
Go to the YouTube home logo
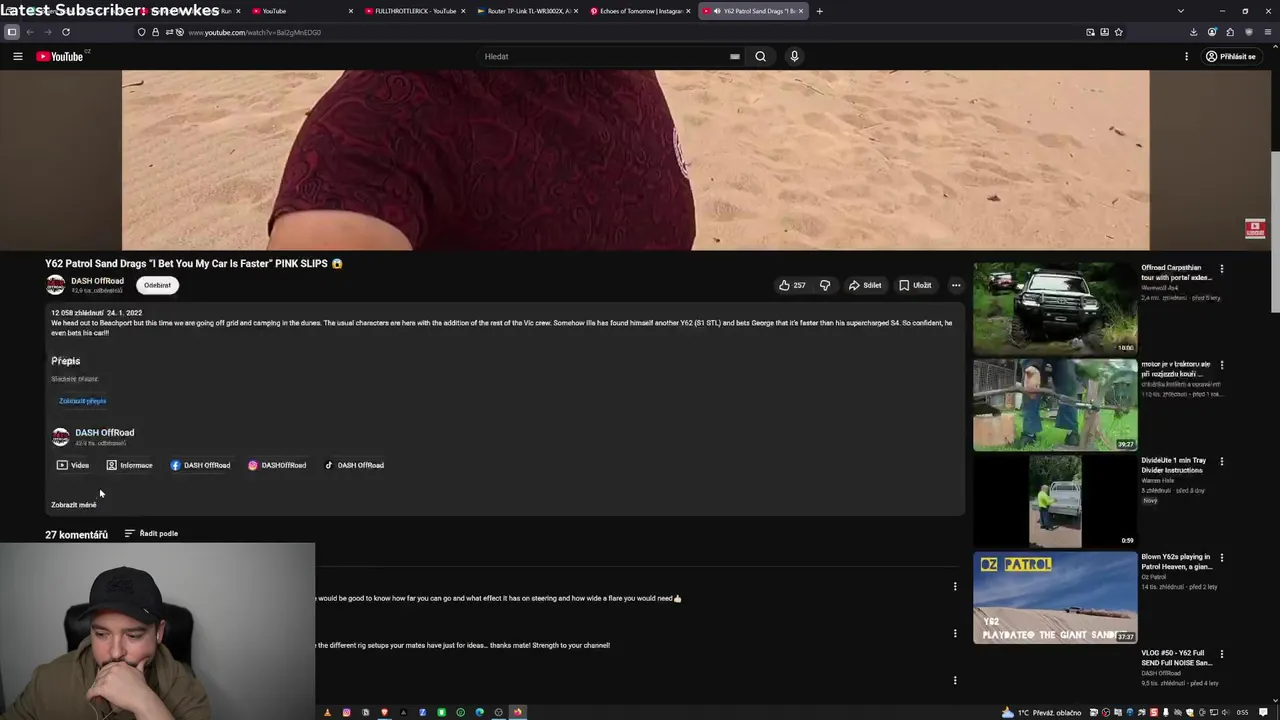point(60,56)
